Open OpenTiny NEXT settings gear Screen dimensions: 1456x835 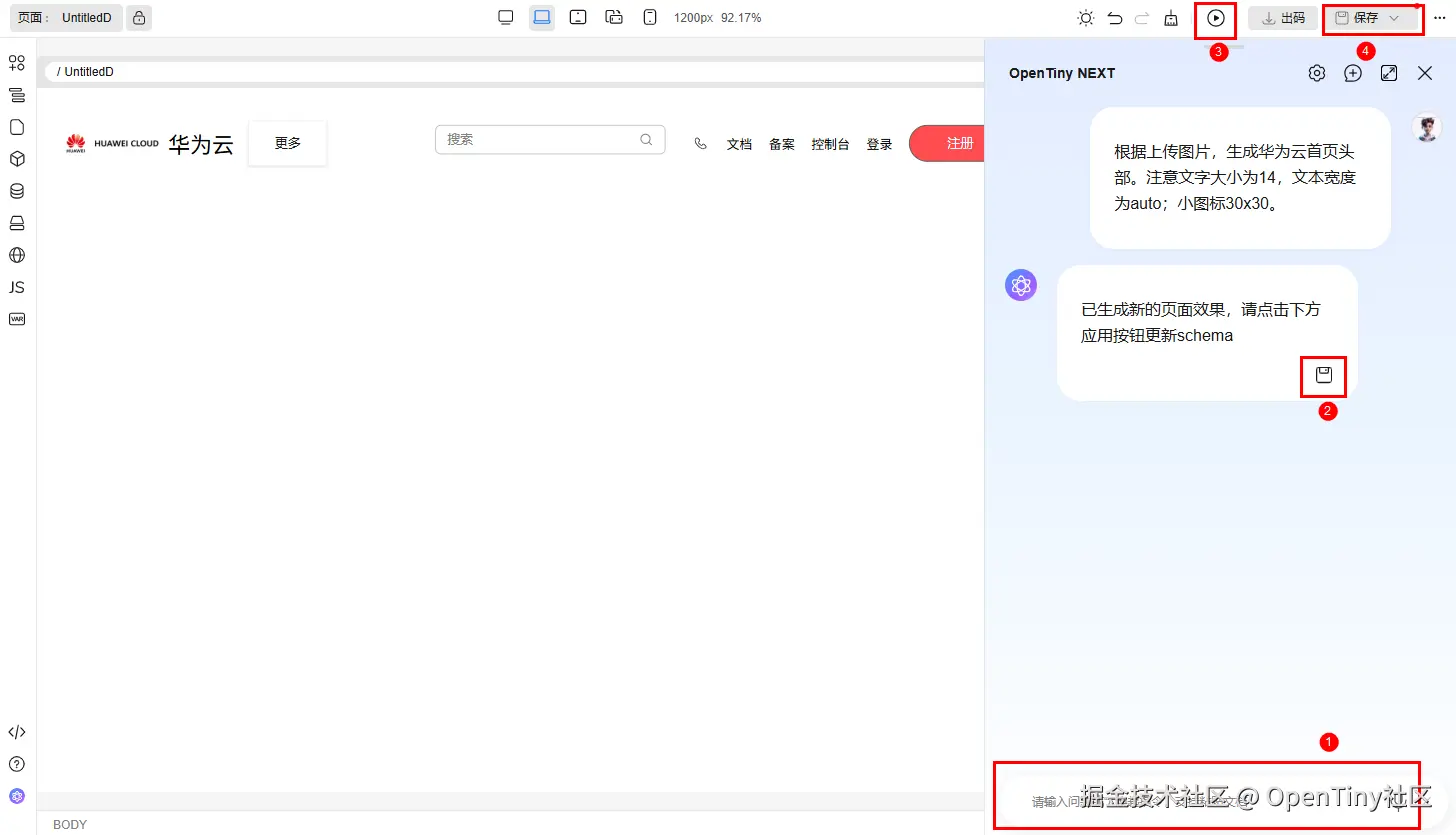pyautogui.click(x=1317, y=73)
